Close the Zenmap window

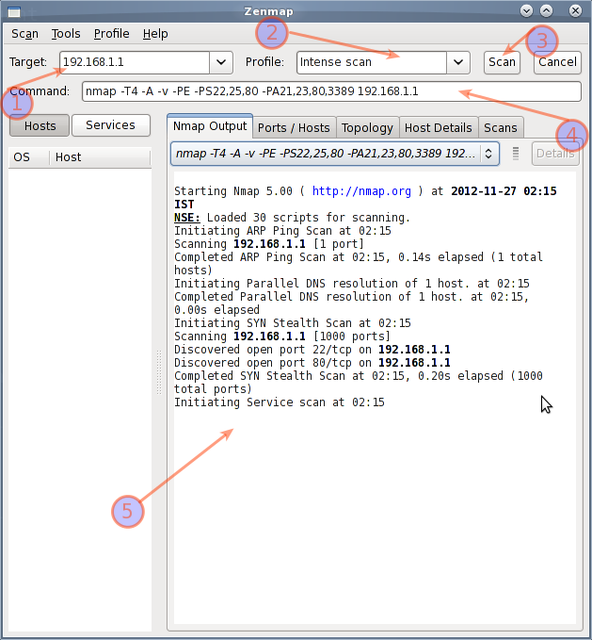click(x=576, y=11)
